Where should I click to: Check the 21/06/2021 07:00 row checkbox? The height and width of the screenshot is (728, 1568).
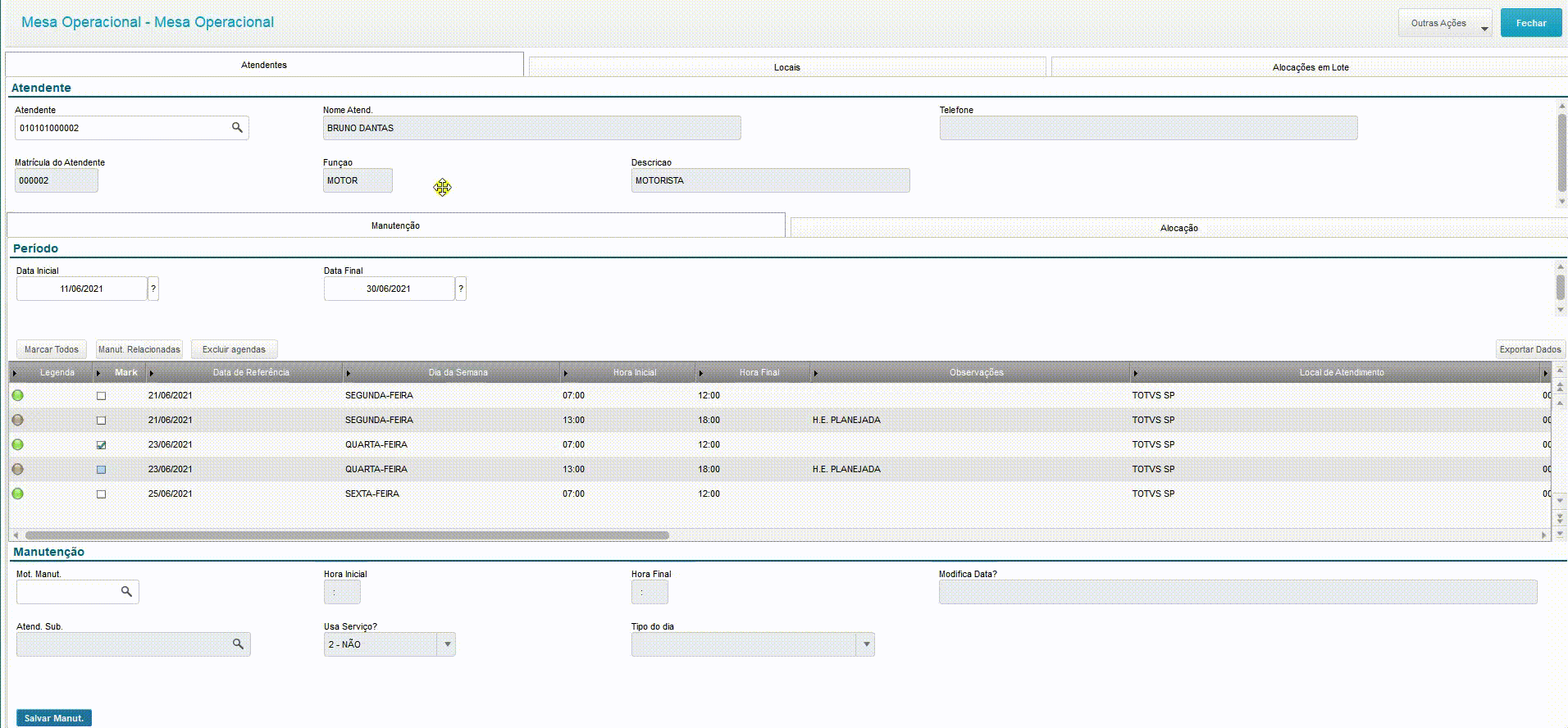click(x=102, y=396)
